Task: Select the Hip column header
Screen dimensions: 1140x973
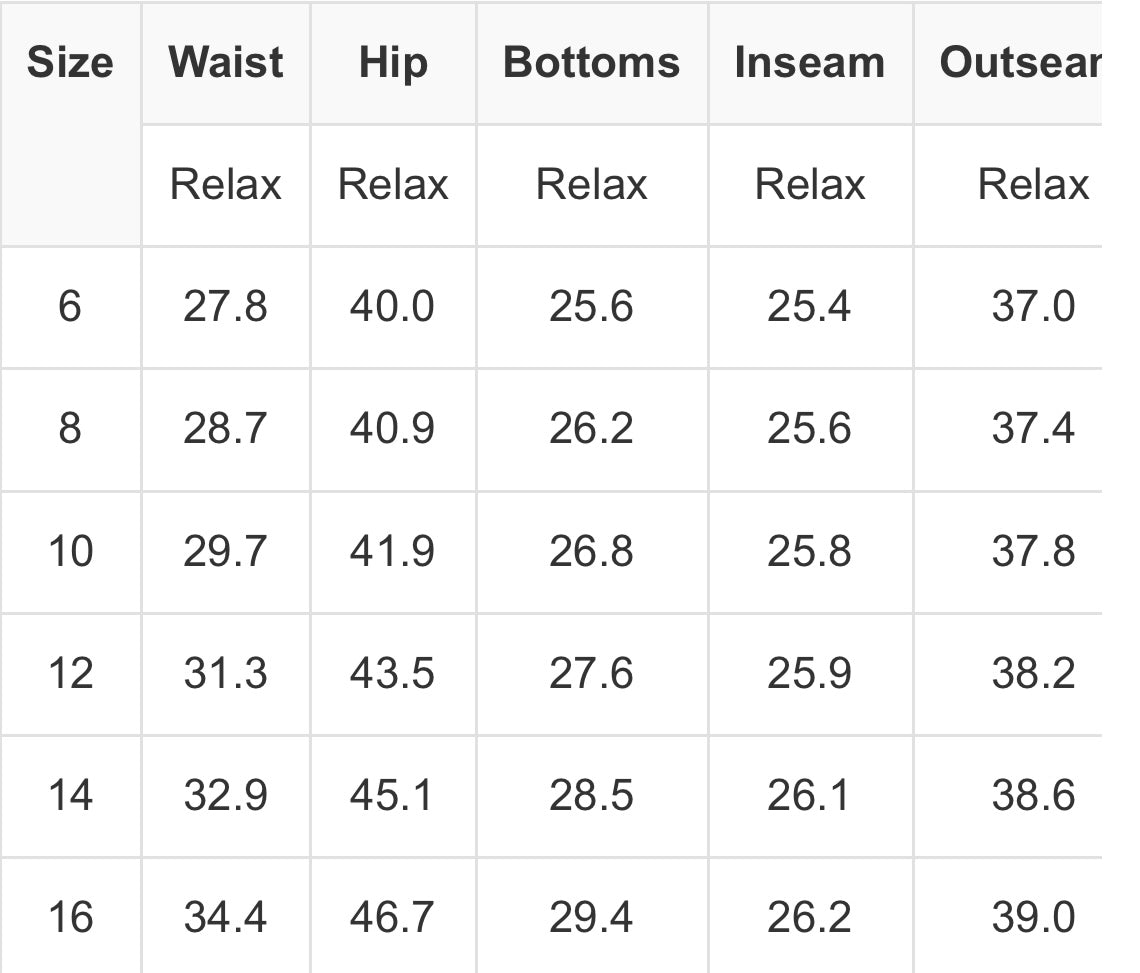Action: pos(393,63)
